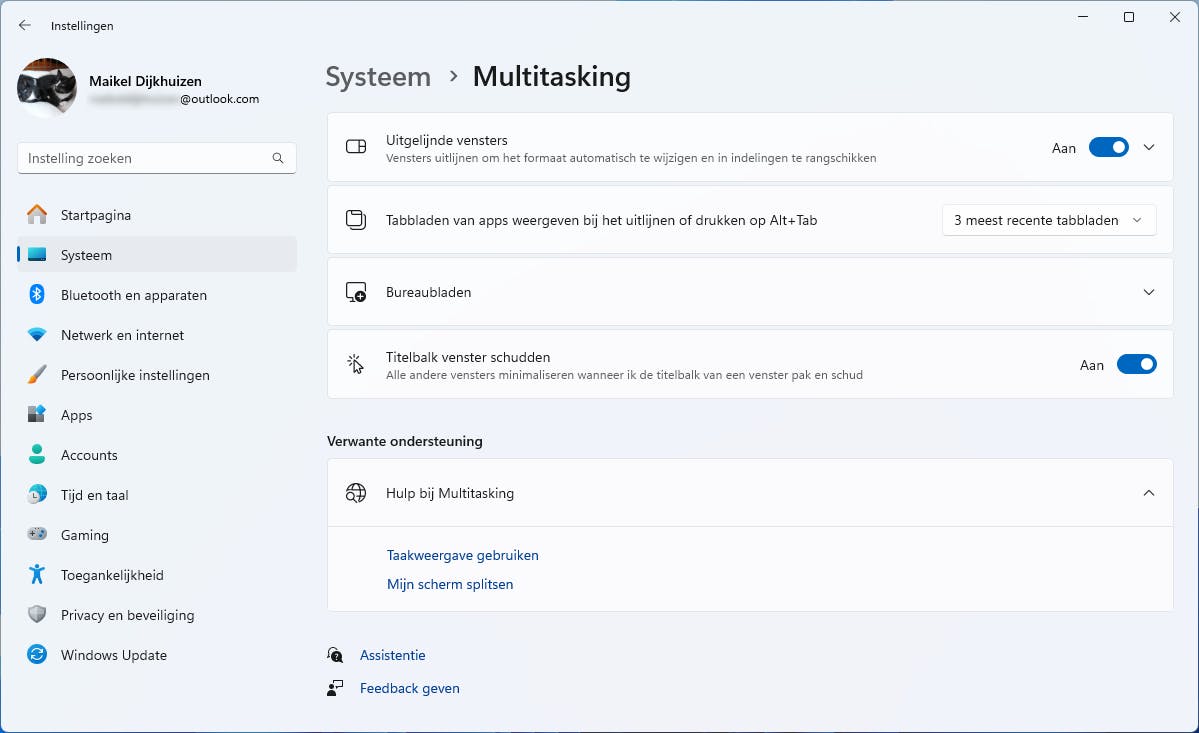The width and height of the screenshot is (1199, 733).
Task: Disable Titelbalk venster schudden toggle
Action: click(1136, 365)
